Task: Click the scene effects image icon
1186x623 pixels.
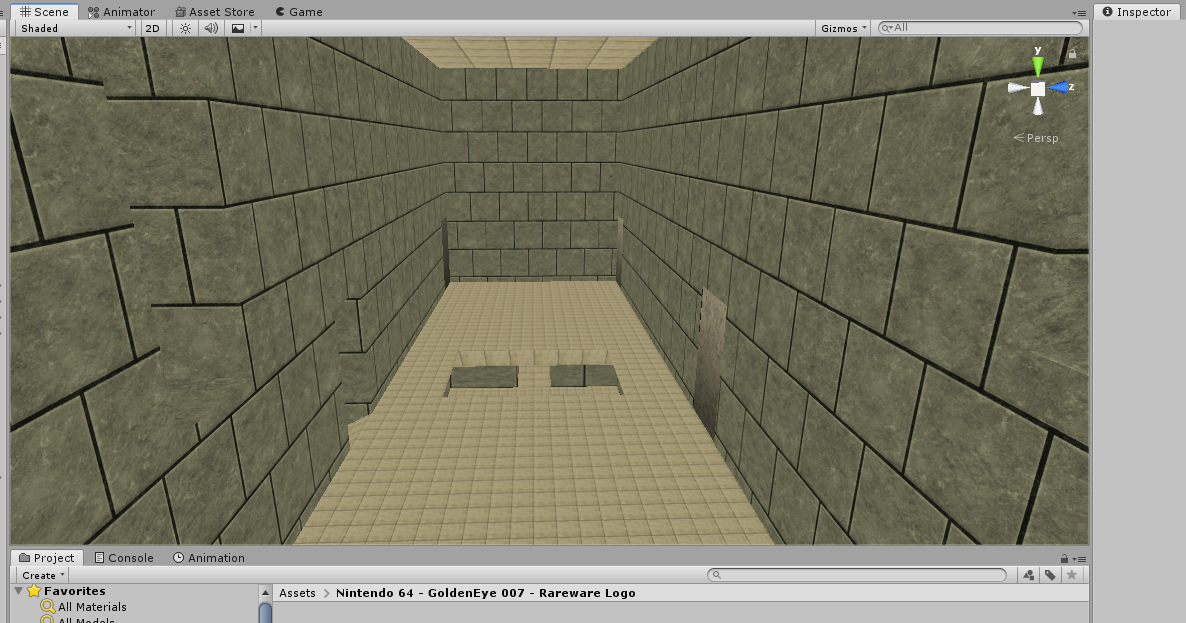Action: [238, 28]
